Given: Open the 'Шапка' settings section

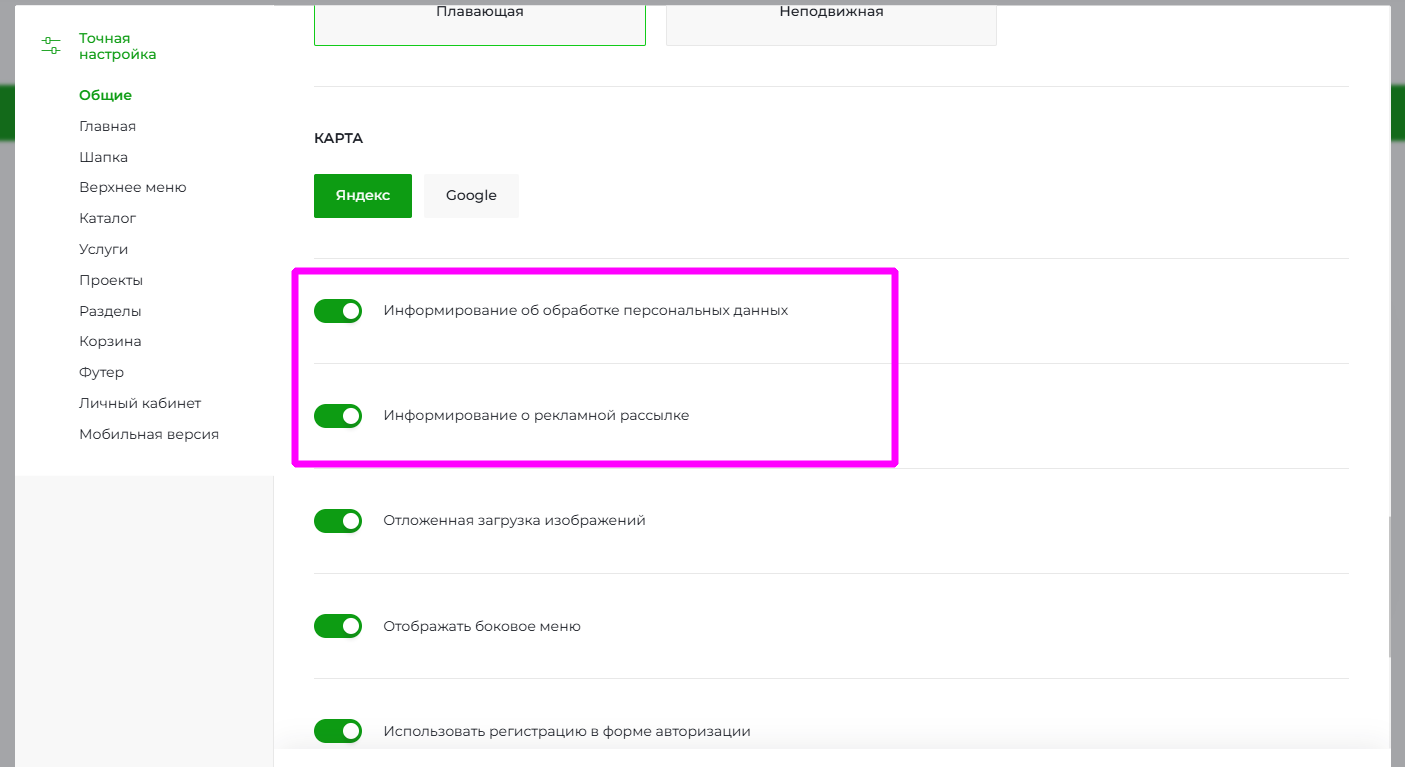Looking at the screenshot, I should pyautogui.click(x=103, y=157).
